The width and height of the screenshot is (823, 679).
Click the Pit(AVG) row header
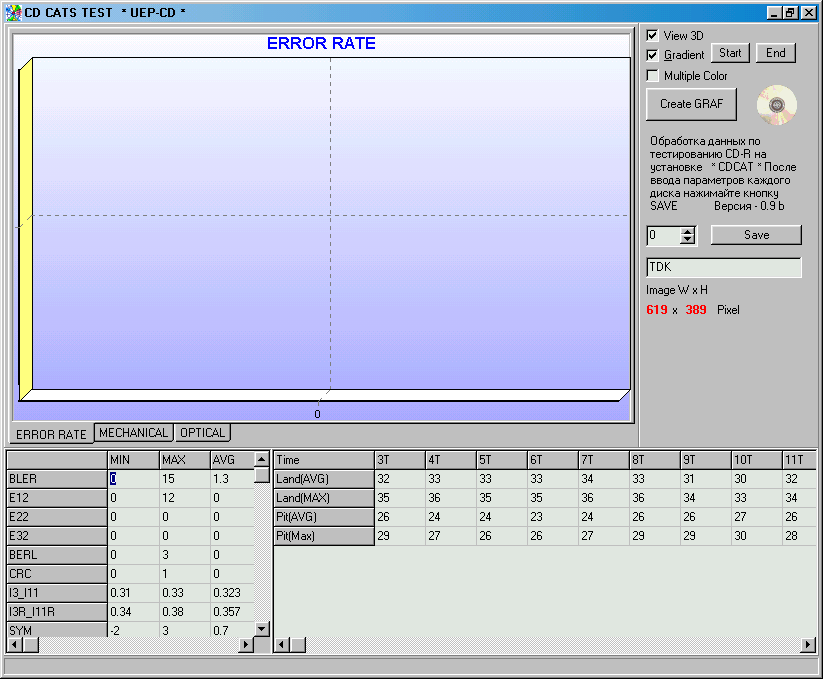coord(324,517)
